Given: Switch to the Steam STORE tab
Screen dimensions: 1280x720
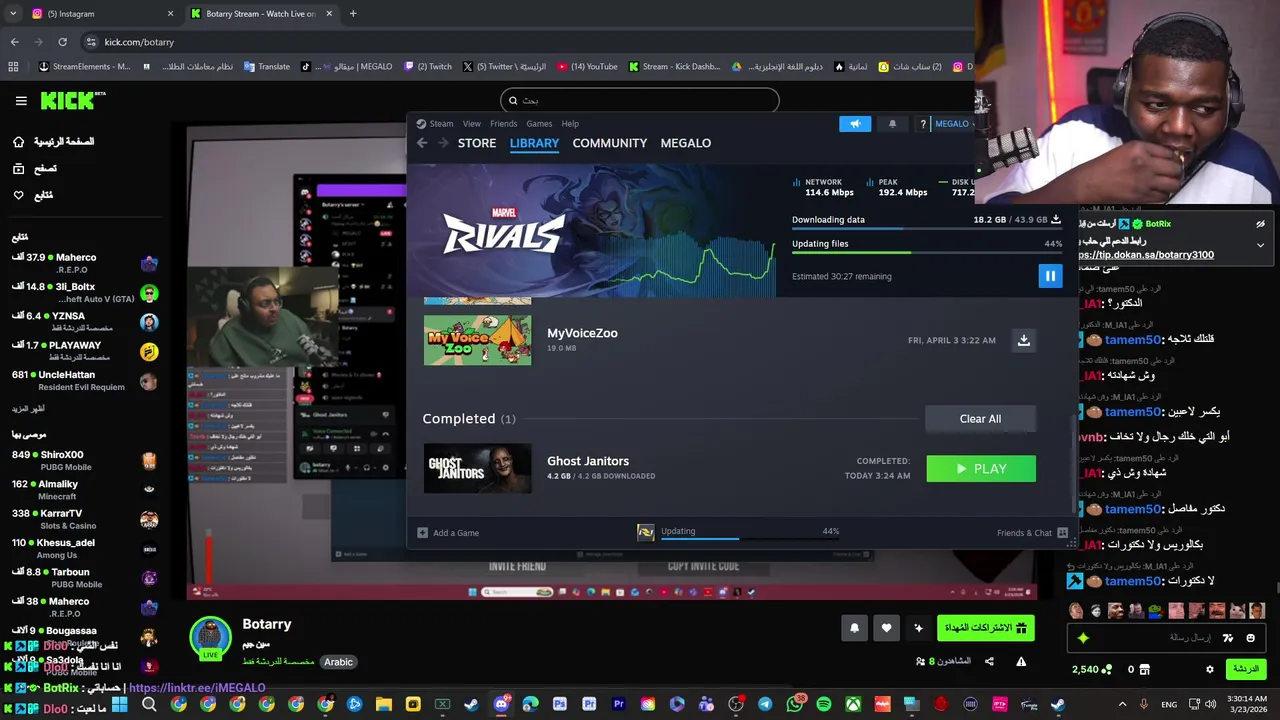Looking at the screenshot, I should 477,143.
